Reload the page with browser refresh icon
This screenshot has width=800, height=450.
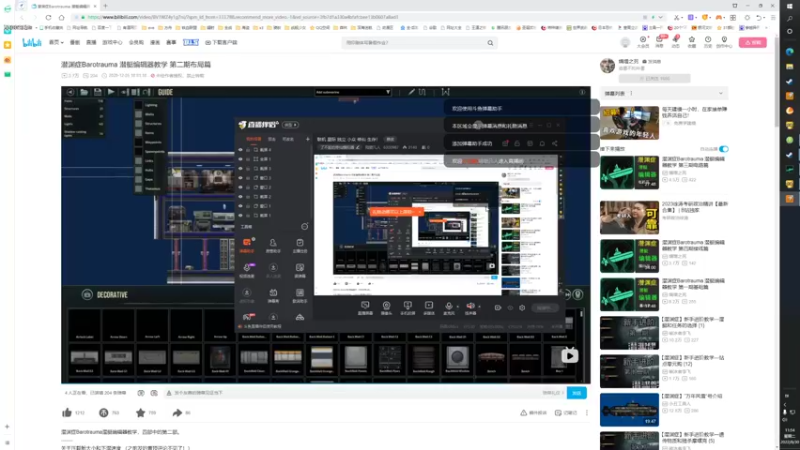click(x=48, y=17)
